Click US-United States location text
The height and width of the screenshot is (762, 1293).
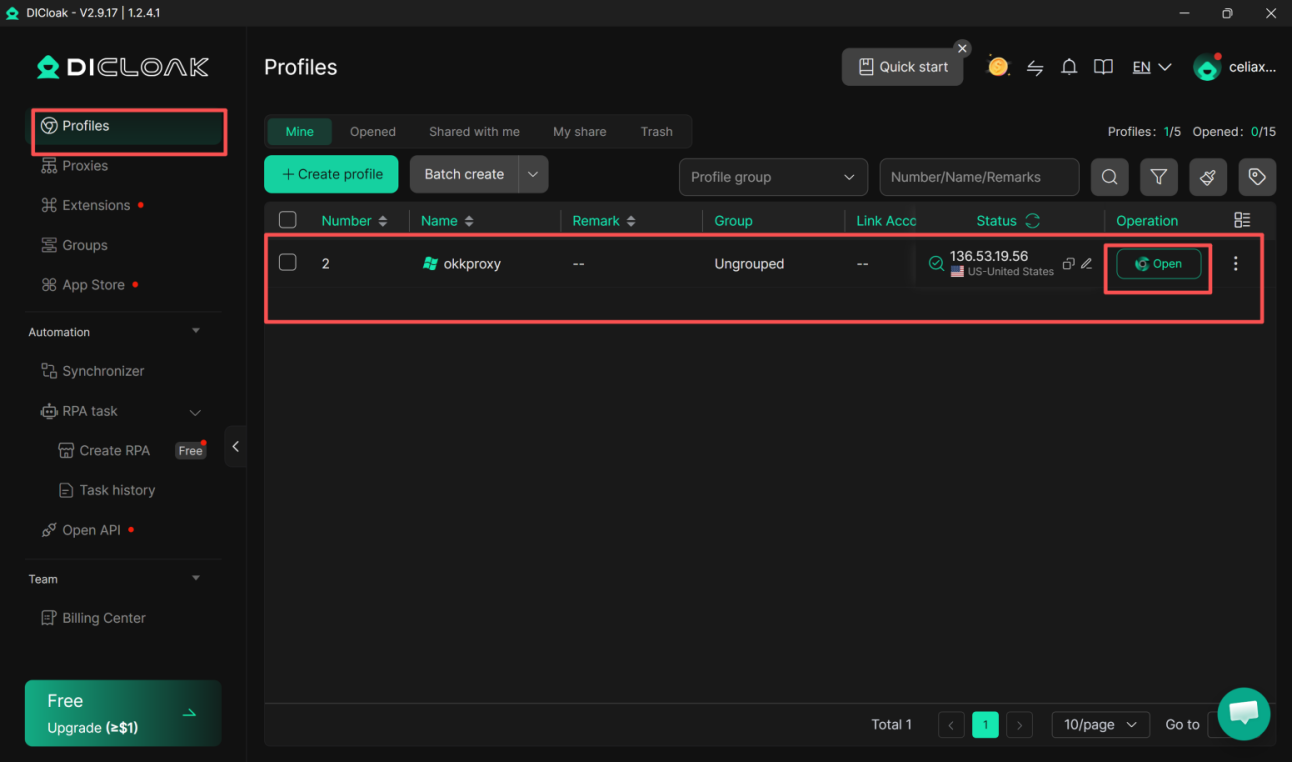pos(1010,272)
